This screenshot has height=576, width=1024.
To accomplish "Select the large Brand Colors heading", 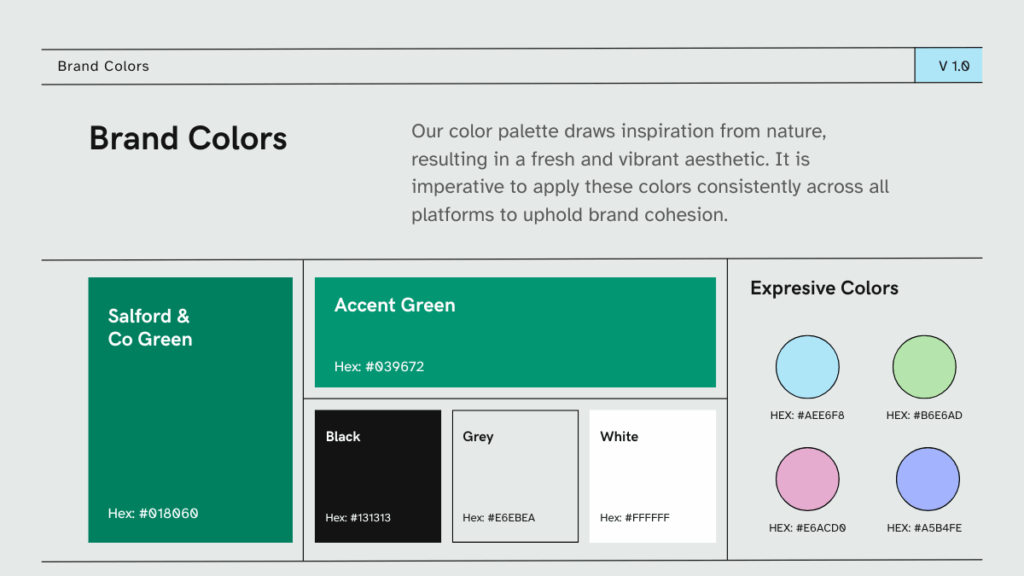I will click(x=188, y=138).
